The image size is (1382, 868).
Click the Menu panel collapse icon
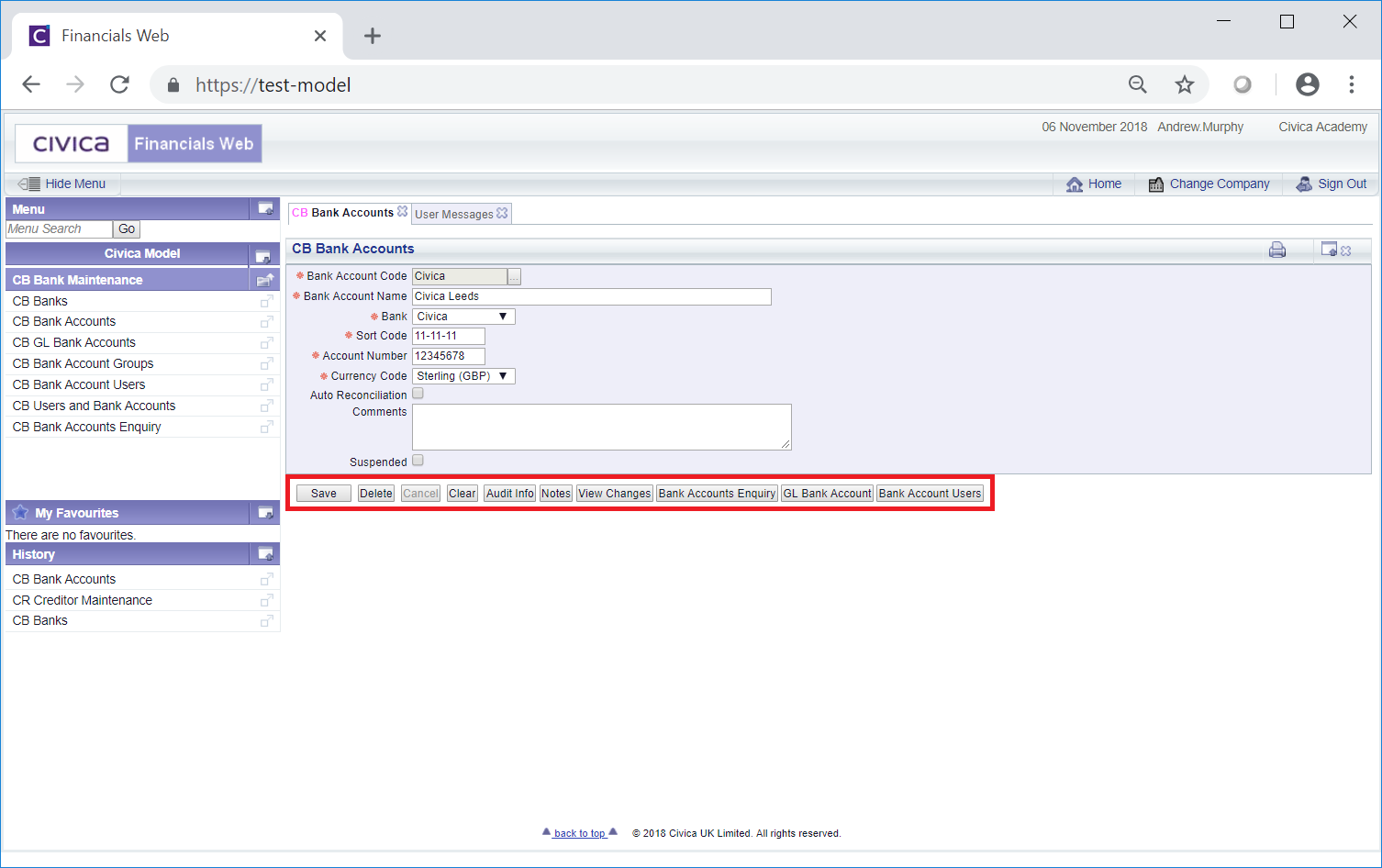pos(265,208)
